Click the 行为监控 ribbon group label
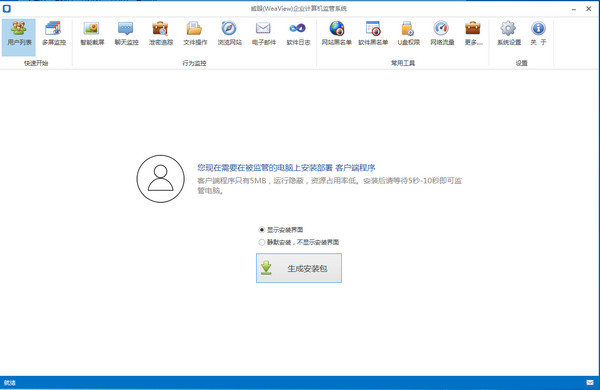The width and height of the screenshot is (600, 390). pos(194,63)
